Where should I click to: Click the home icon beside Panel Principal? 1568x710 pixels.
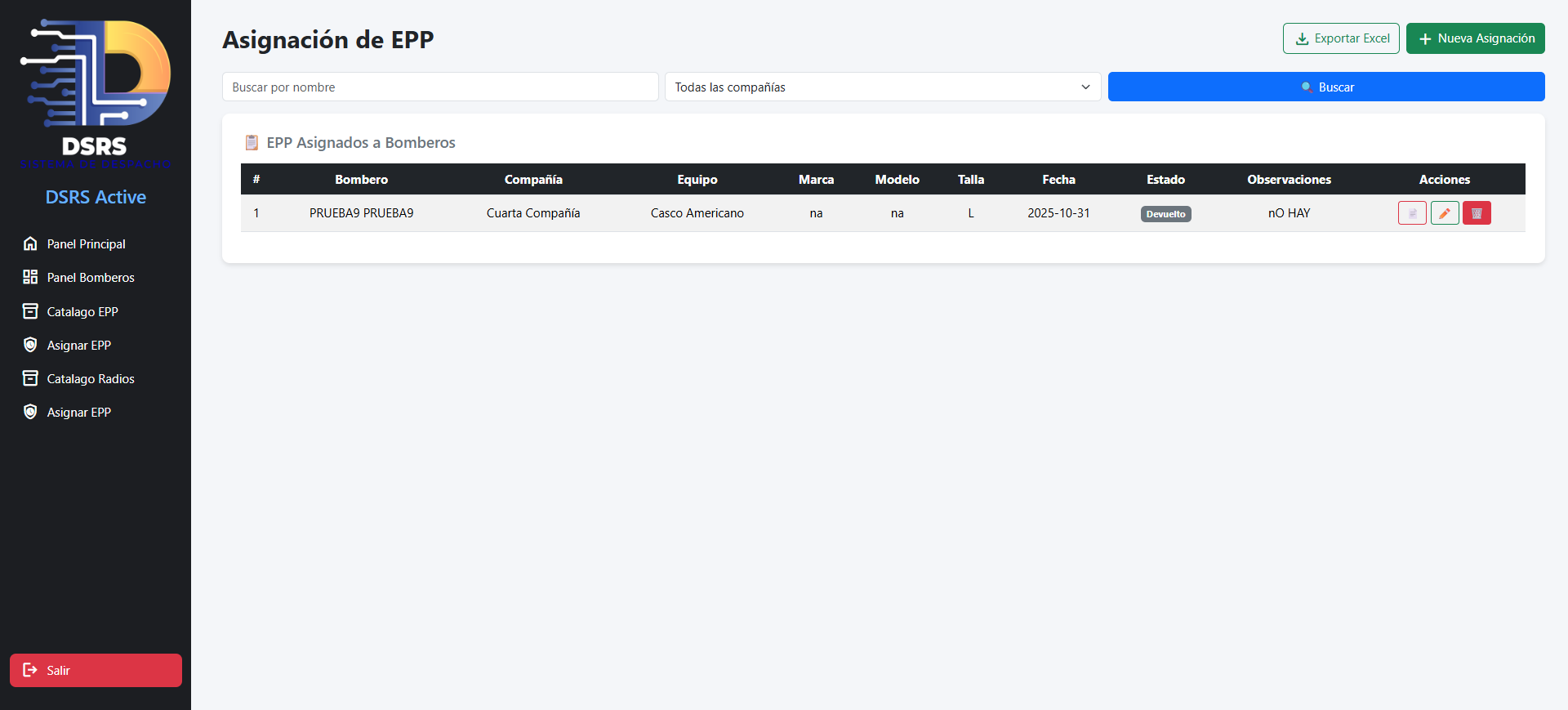30,243
